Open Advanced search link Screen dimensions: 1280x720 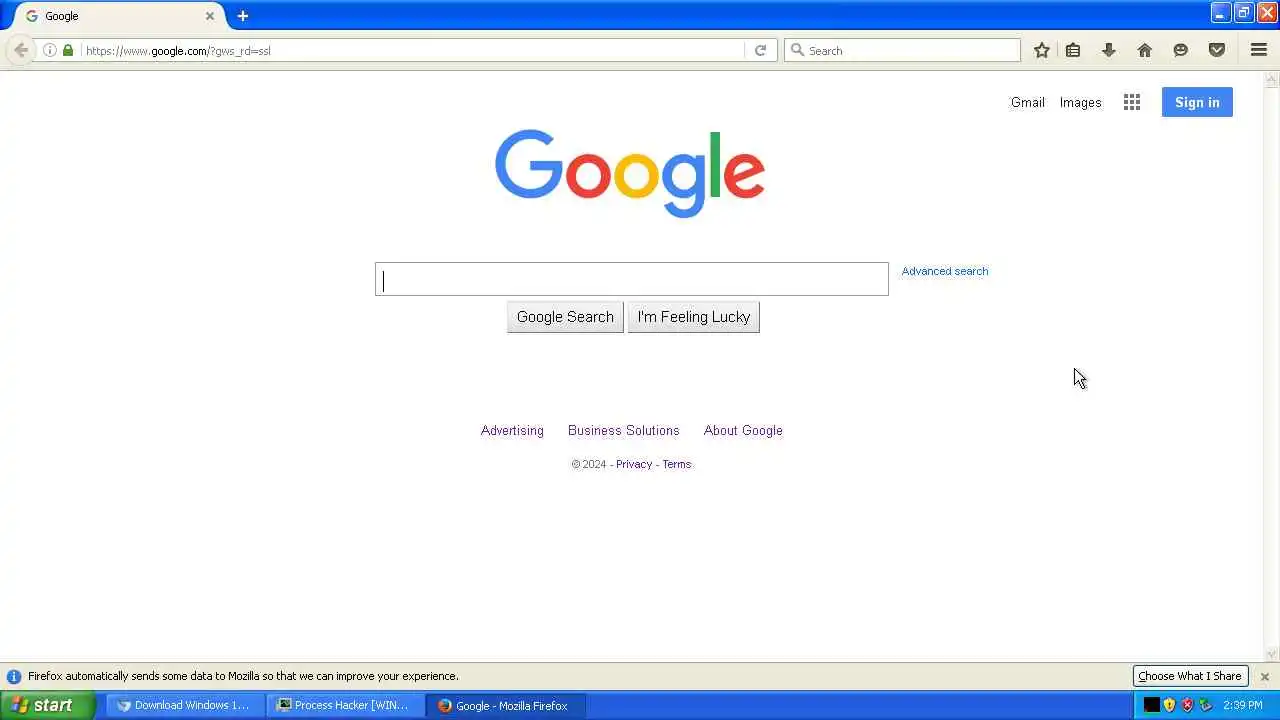pos(945,271)
